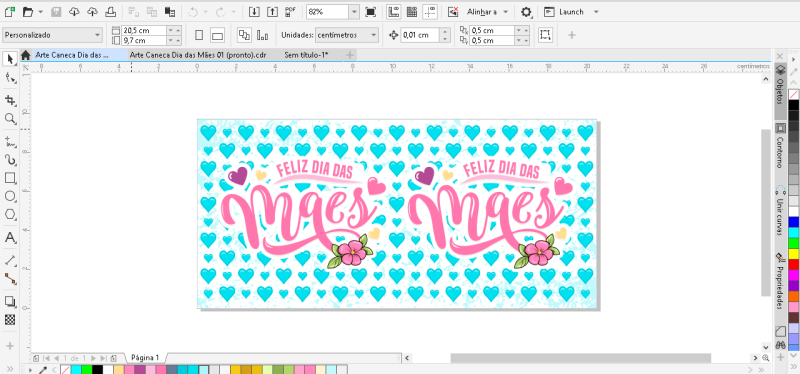Switch to Sem título-1* document tab

point(306,55)
